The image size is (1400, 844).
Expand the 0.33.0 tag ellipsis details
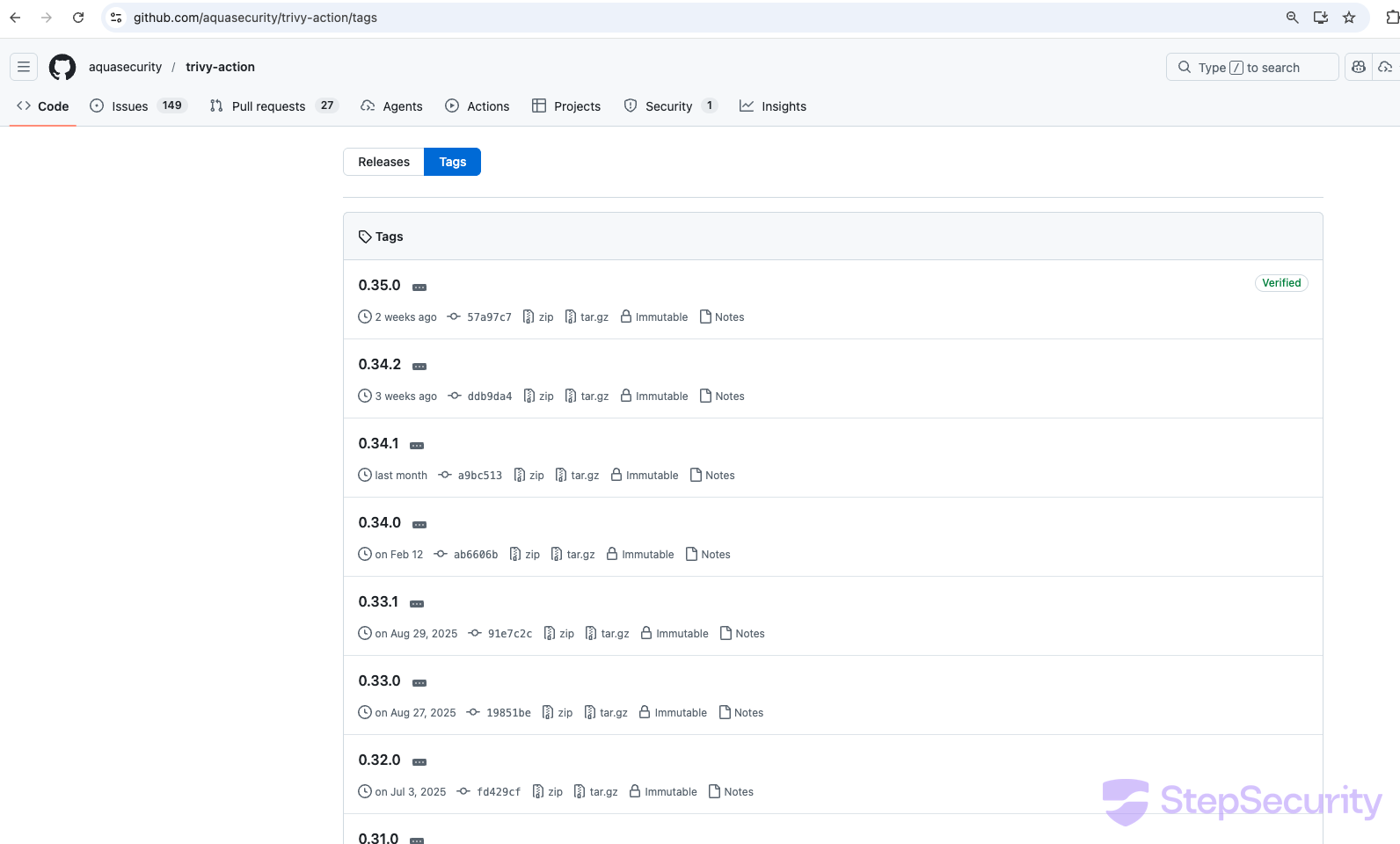pyautogui.click(x=419, y=683)
